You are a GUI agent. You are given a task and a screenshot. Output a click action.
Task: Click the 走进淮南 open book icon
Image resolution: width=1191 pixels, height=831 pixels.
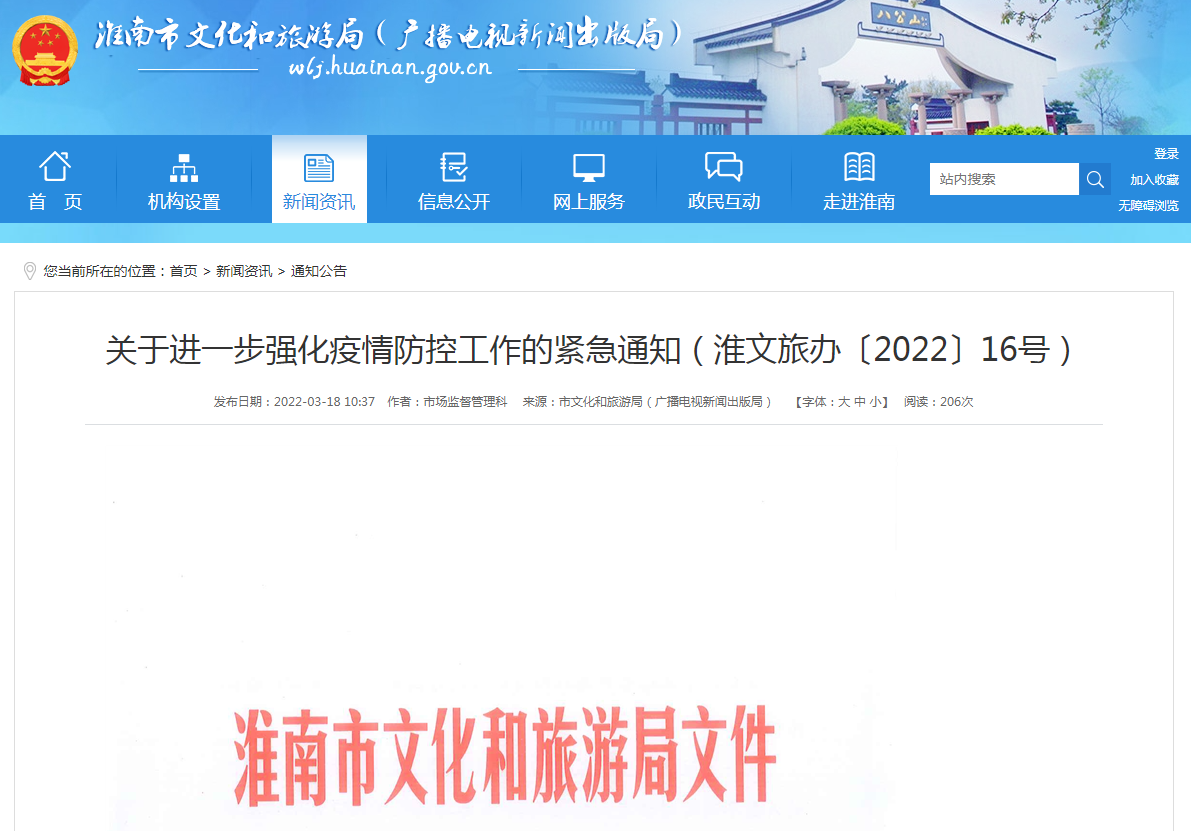pyautogui.click(x=856, y=165)
